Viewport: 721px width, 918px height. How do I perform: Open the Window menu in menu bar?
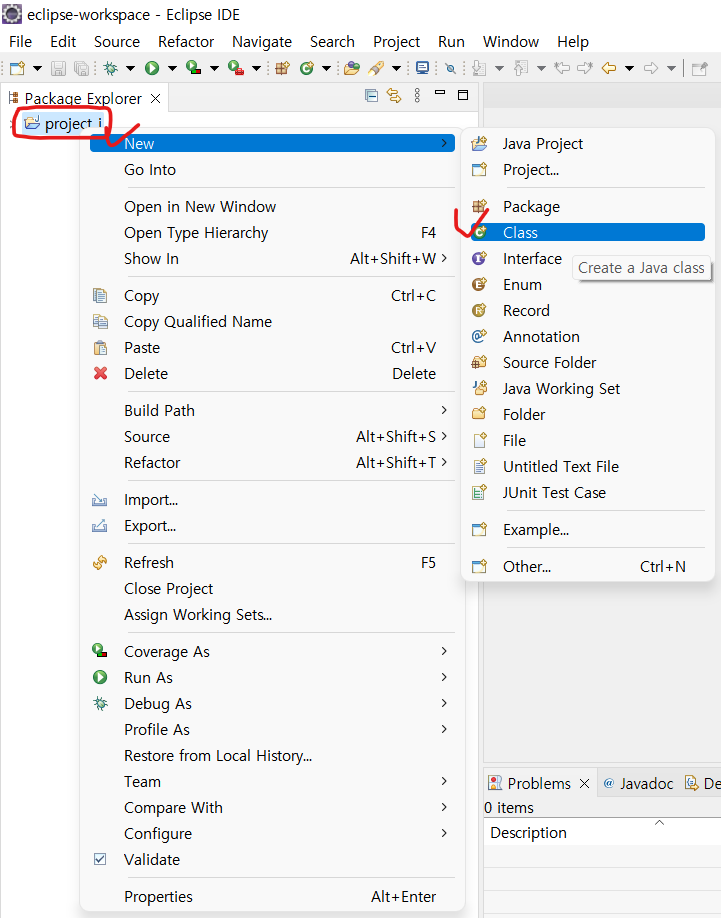510,42
